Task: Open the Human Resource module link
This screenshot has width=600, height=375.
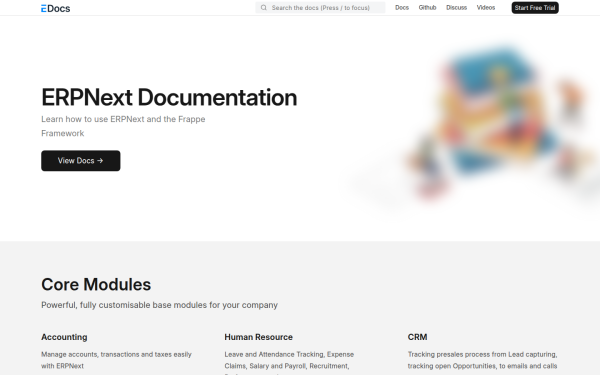Action: tap(258, 337)
